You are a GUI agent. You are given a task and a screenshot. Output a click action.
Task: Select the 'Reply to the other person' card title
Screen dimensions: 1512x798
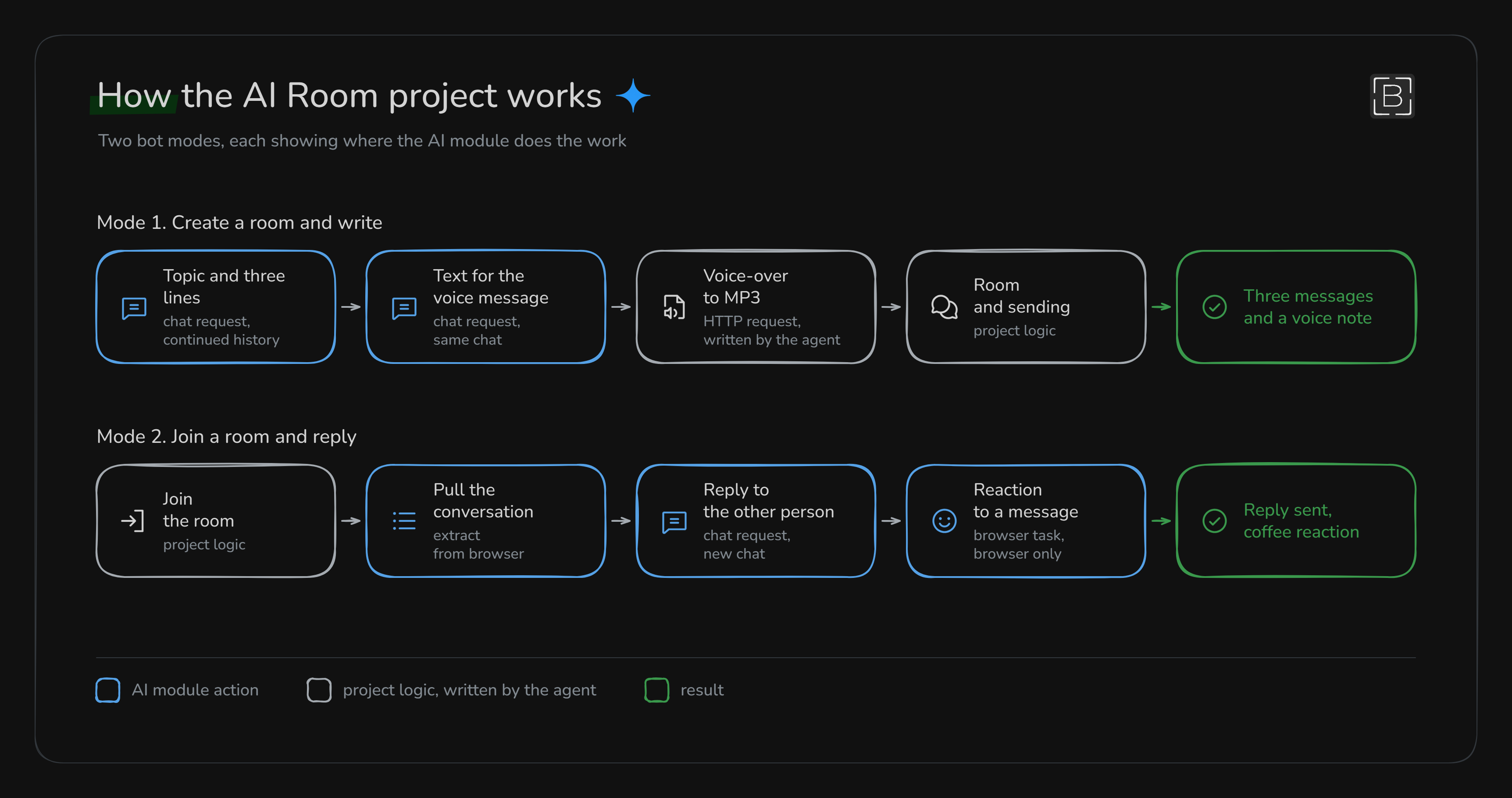tap(768, 501)
